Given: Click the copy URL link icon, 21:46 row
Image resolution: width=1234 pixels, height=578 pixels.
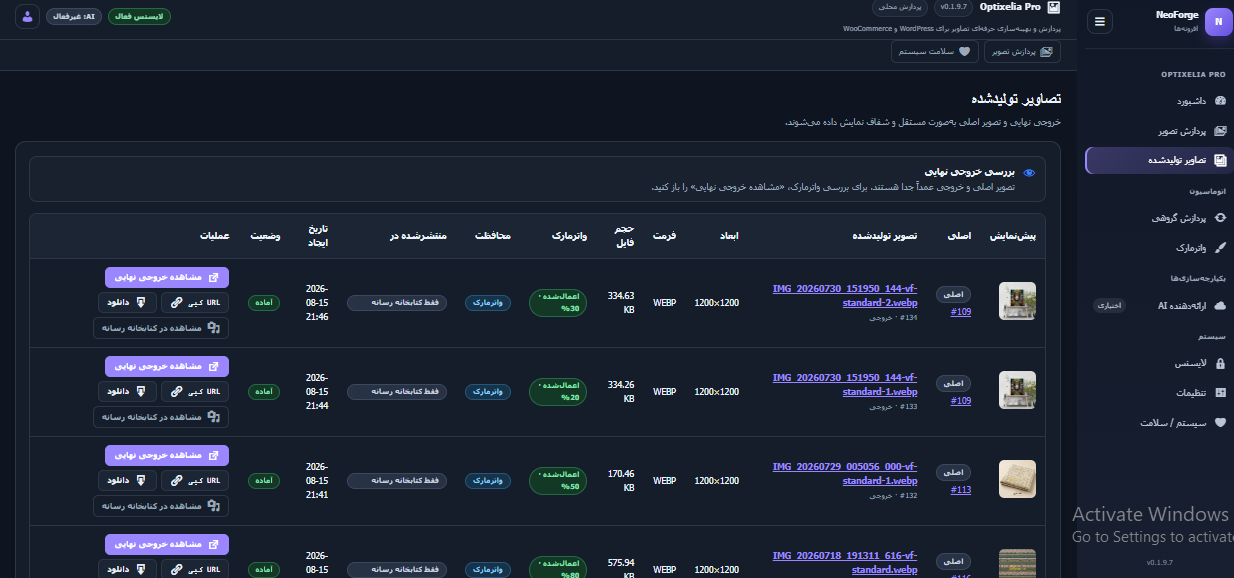Looking at the screenshot, I should pos(176,302).
